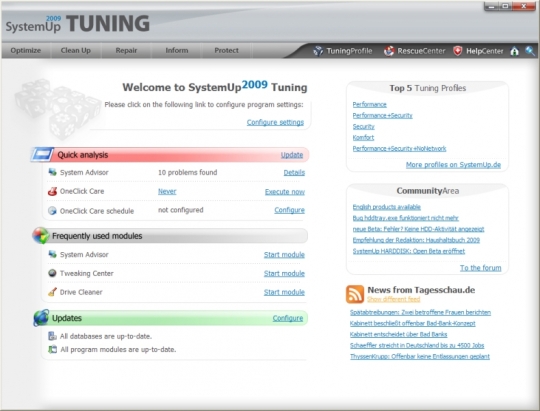540x411 pixels.
Task: Click System Advisor icon under Frequently used modules
Action: tap(52, 254)
